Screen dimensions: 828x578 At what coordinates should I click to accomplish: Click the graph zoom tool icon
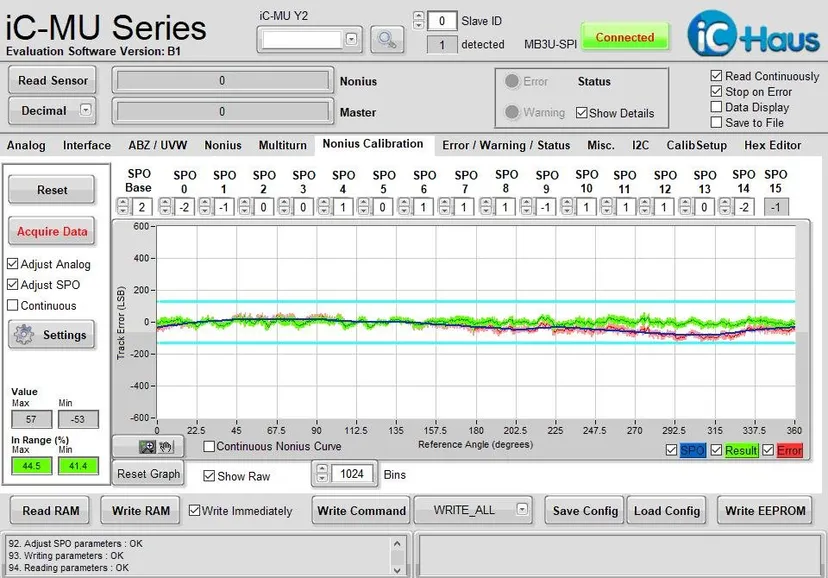click(147, 447)
